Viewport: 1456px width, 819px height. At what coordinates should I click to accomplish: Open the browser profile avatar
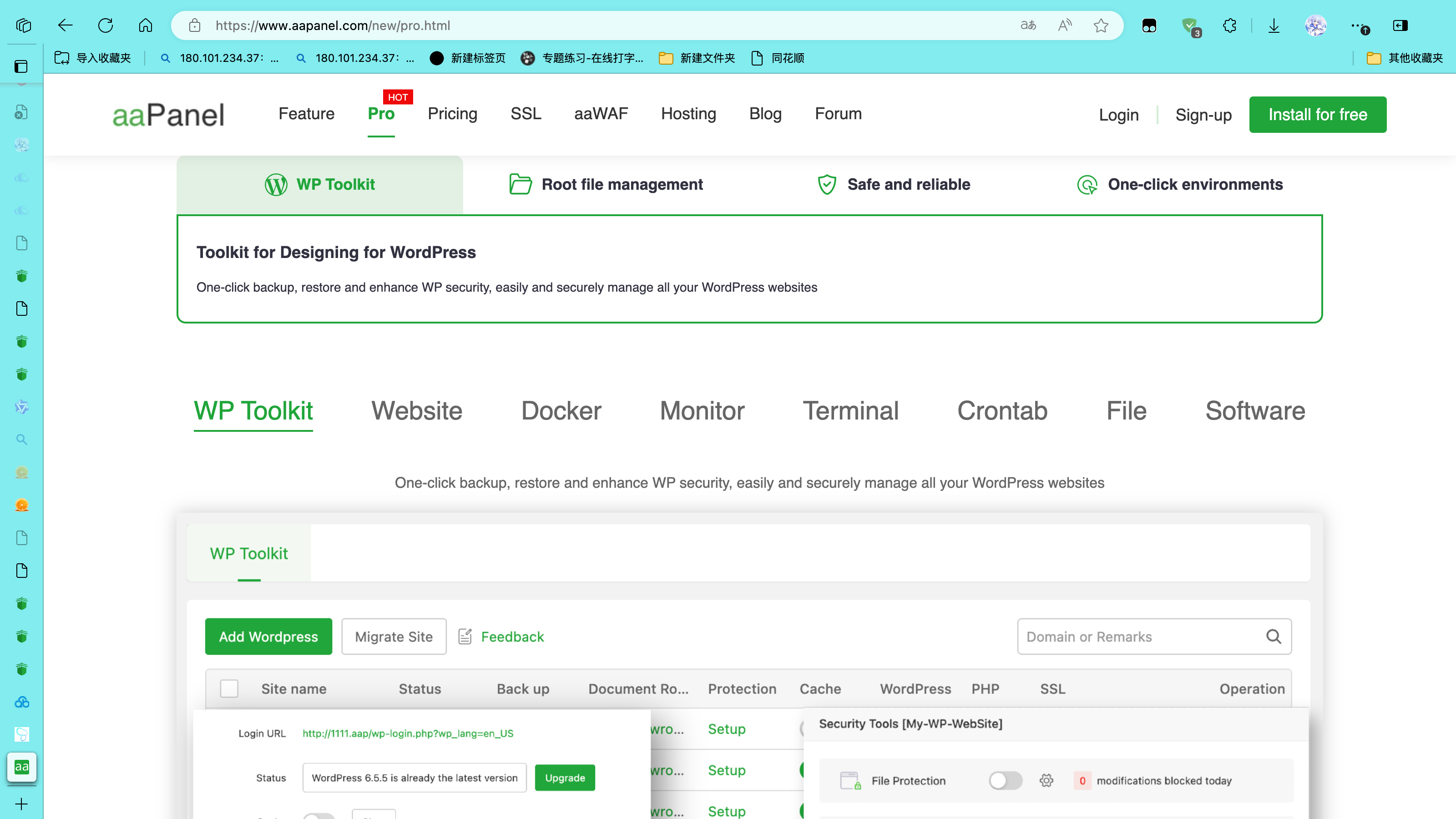[x=1316, y=25]
